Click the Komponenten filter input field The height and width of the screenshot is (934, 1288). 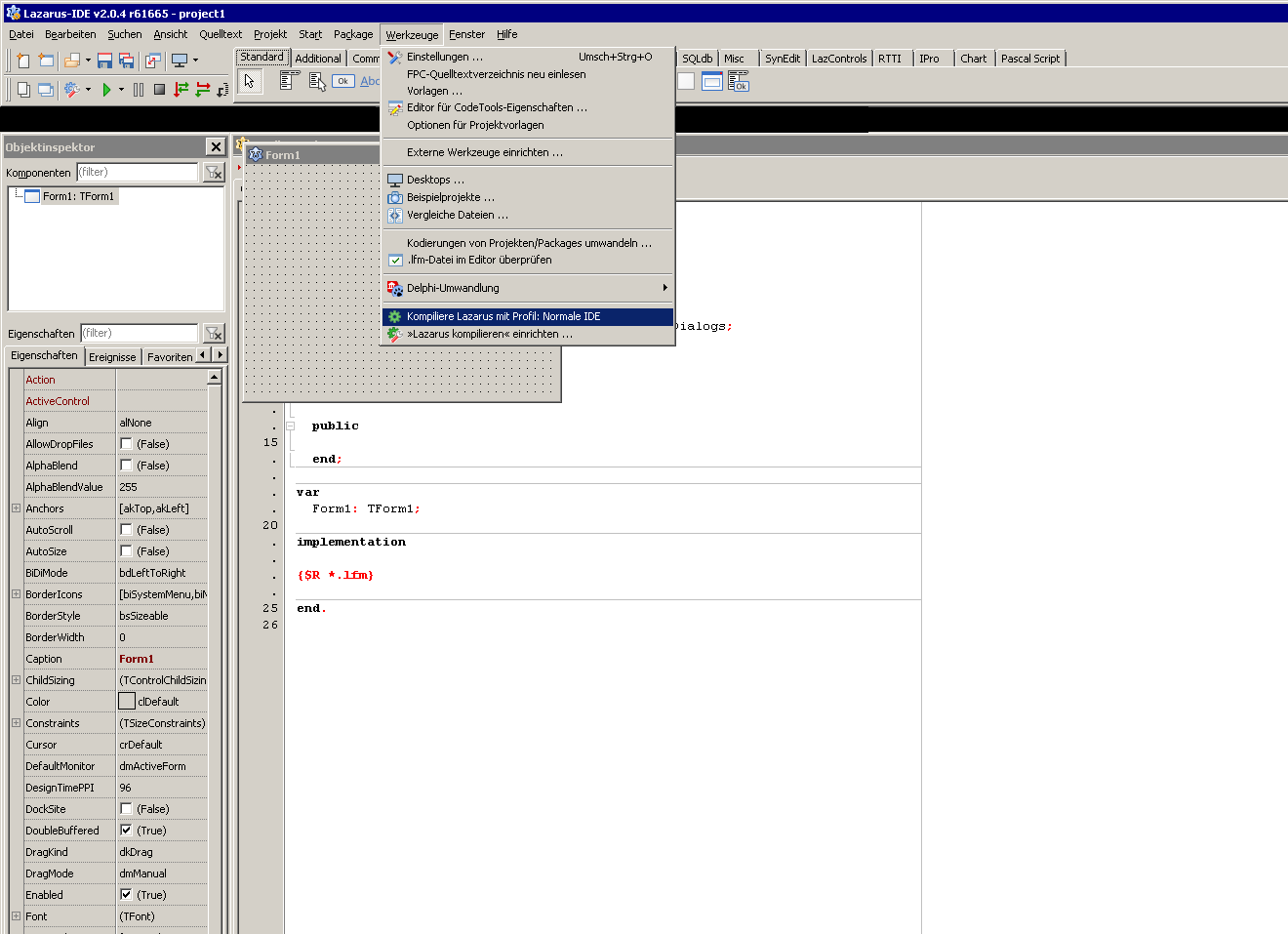(x=138, y=173)
